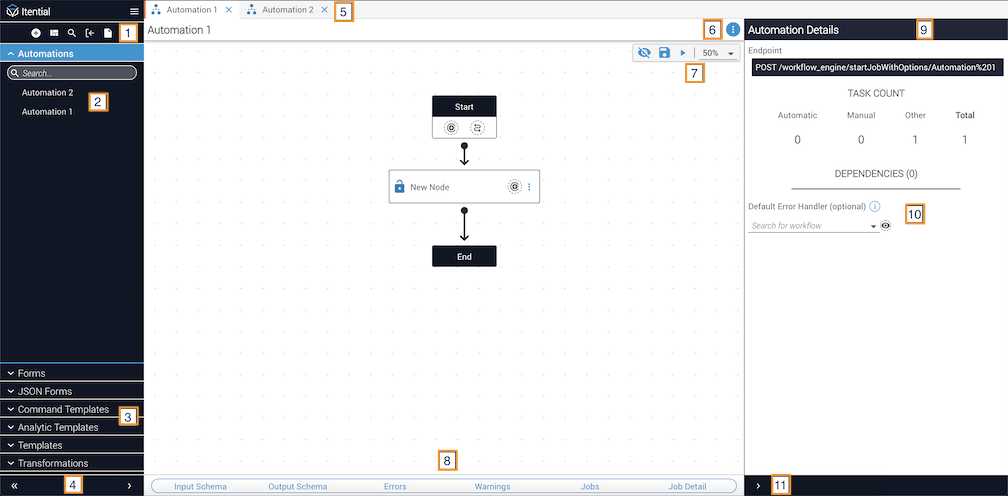Open the hamburger menu beside Itential logo
1008x496 pixels.
tap(134, 11)
